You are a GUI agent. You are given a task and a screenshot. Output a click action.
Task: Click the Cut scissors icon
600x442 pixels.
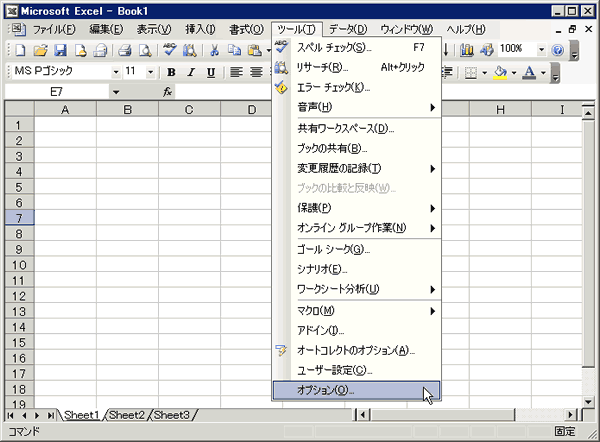coord(214,50)
